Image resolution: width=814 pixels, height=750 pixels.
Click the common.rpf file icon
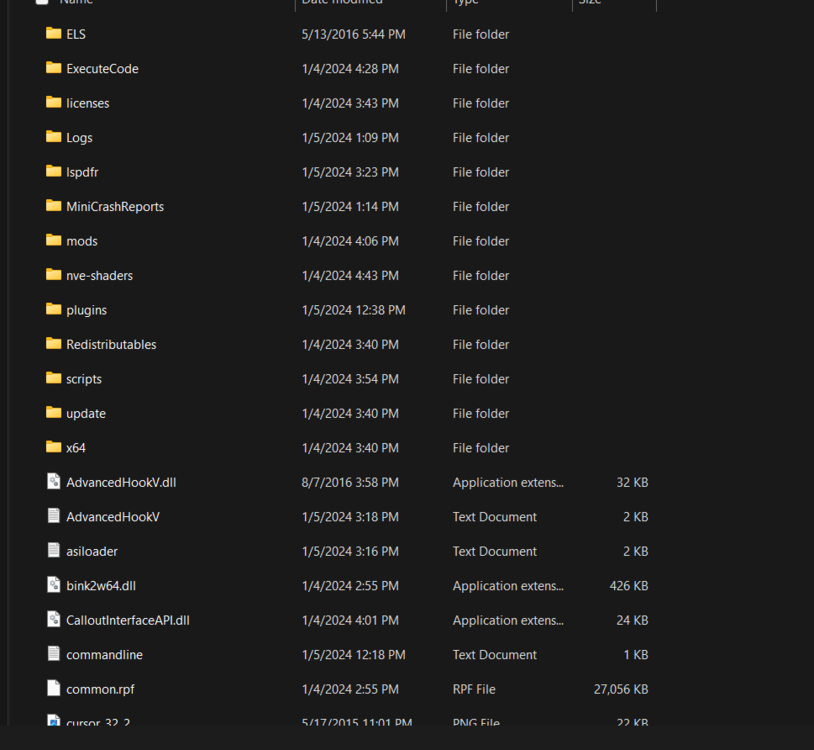53,689
